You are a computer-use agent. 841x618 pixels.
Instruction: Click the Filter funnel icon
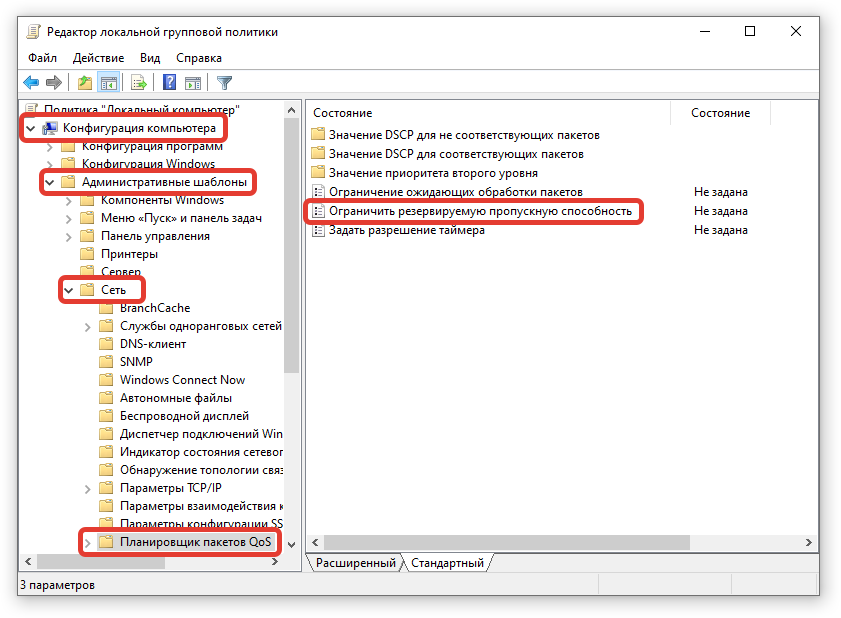coord(225,83)
